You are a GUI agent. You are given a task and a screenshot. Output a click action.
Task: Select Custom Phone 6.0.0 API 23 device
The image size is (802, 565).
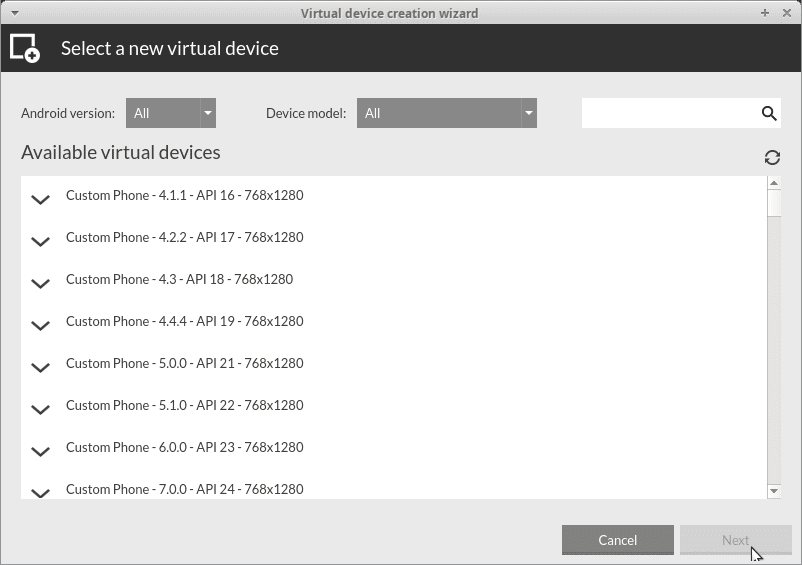(x=185, y=447)
